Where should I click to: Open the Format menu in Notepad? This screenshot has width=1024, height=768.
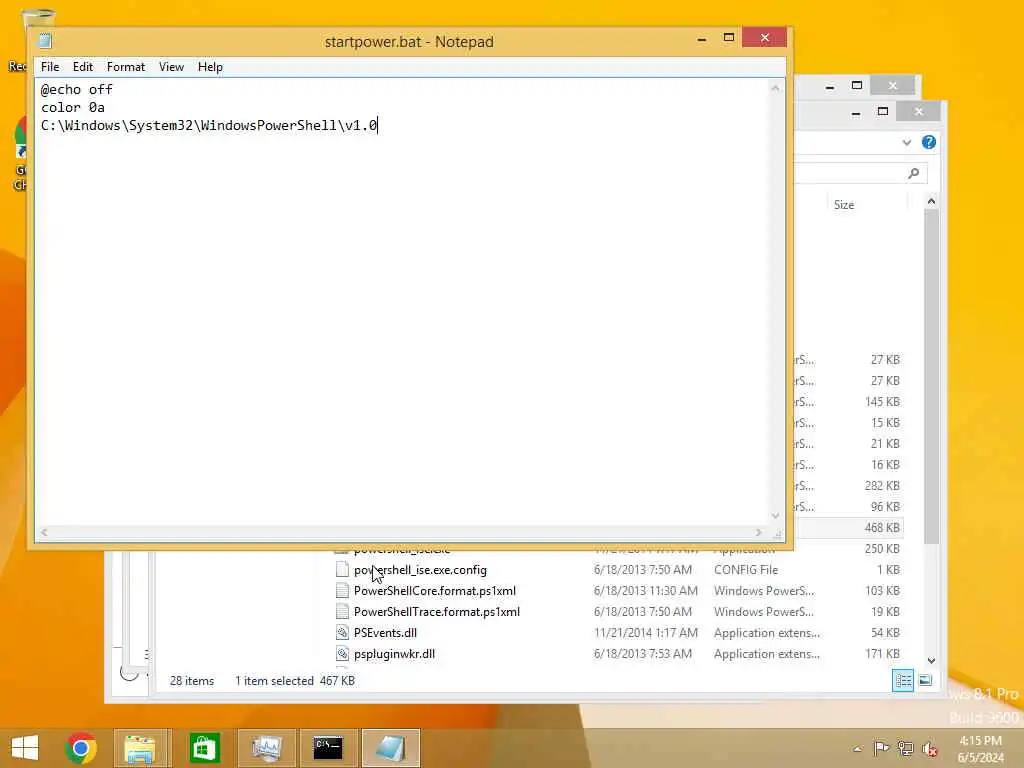coord(125,67)
